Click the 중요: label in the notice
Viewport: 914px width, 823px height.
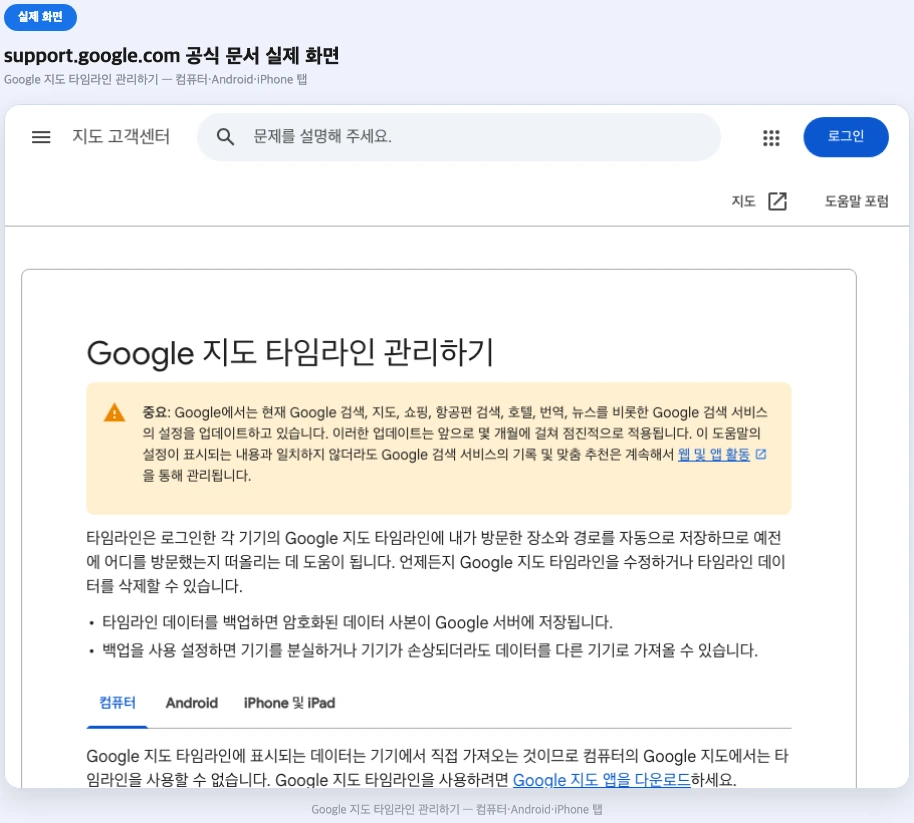[x=156, y=412]
